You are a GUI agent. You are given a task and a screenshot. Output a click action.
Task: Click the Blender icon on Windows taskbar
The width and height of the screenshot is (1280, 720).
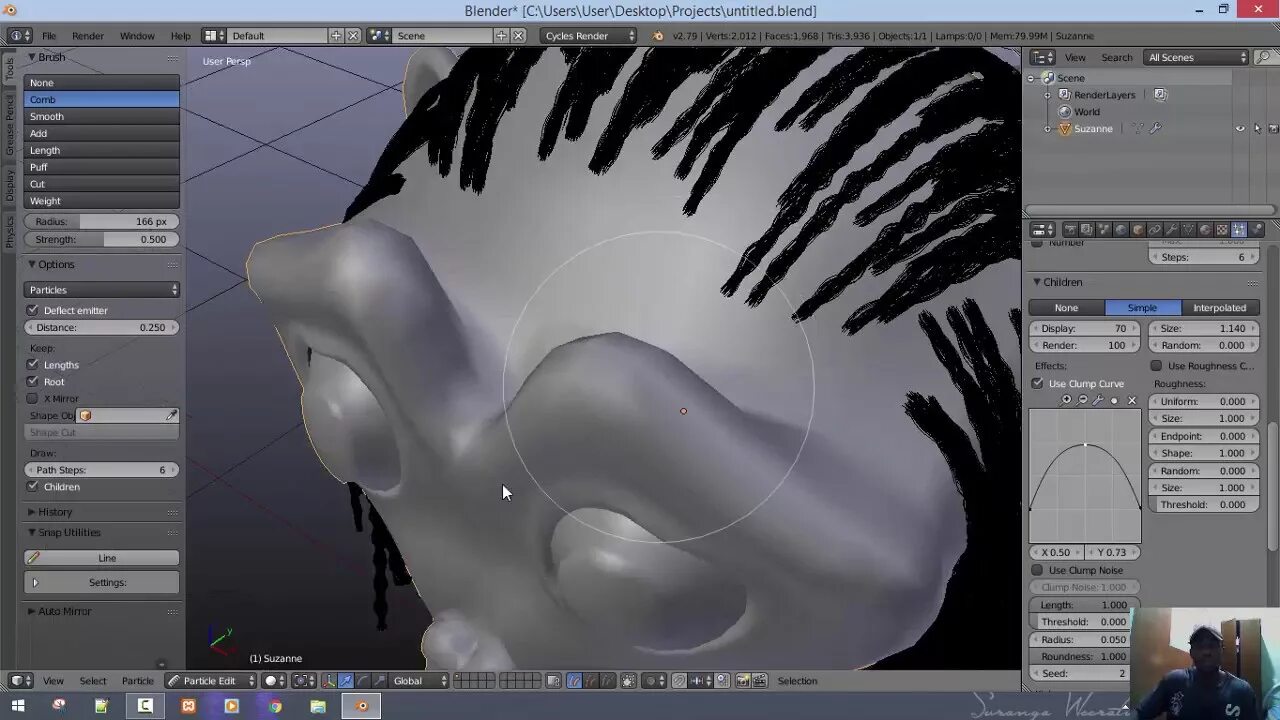pyautogui.click(x=362, y=705)
